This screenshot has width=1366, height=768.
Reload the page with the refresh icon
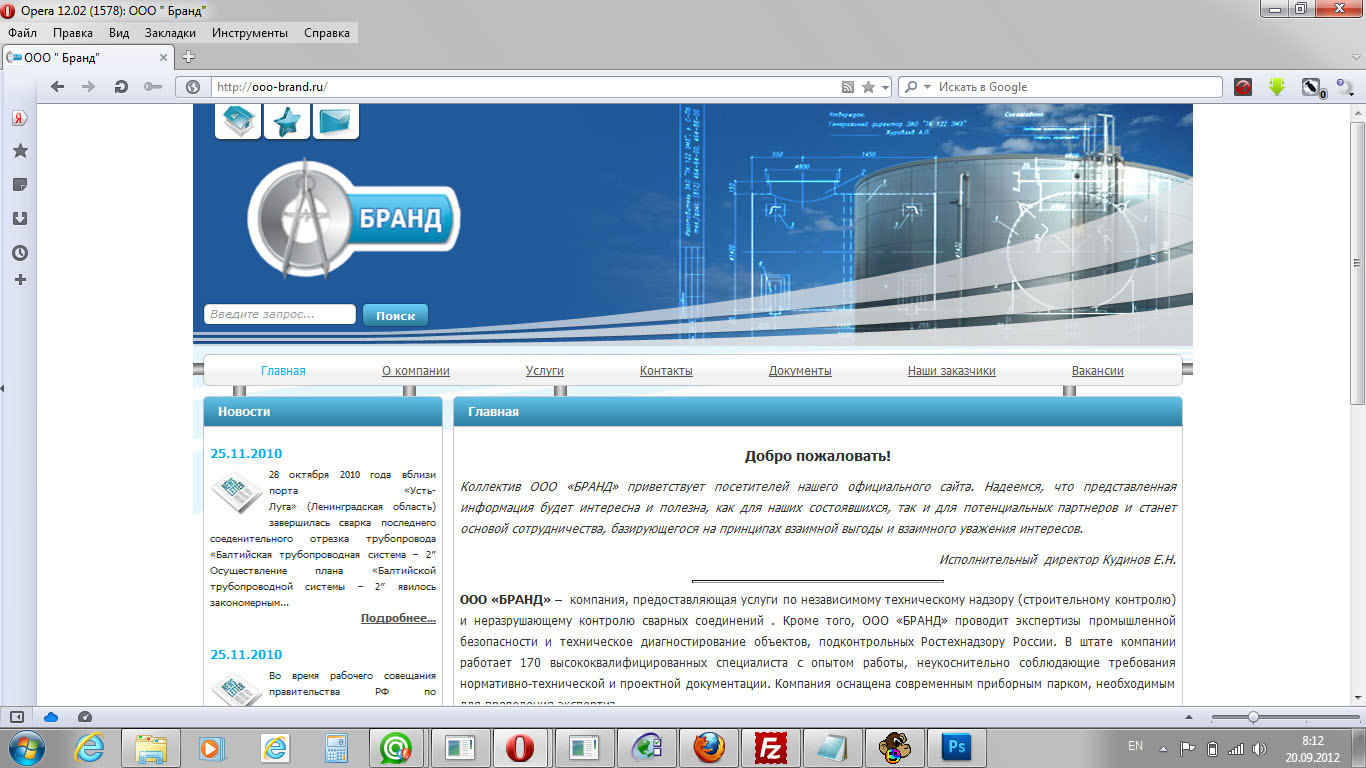121,87
